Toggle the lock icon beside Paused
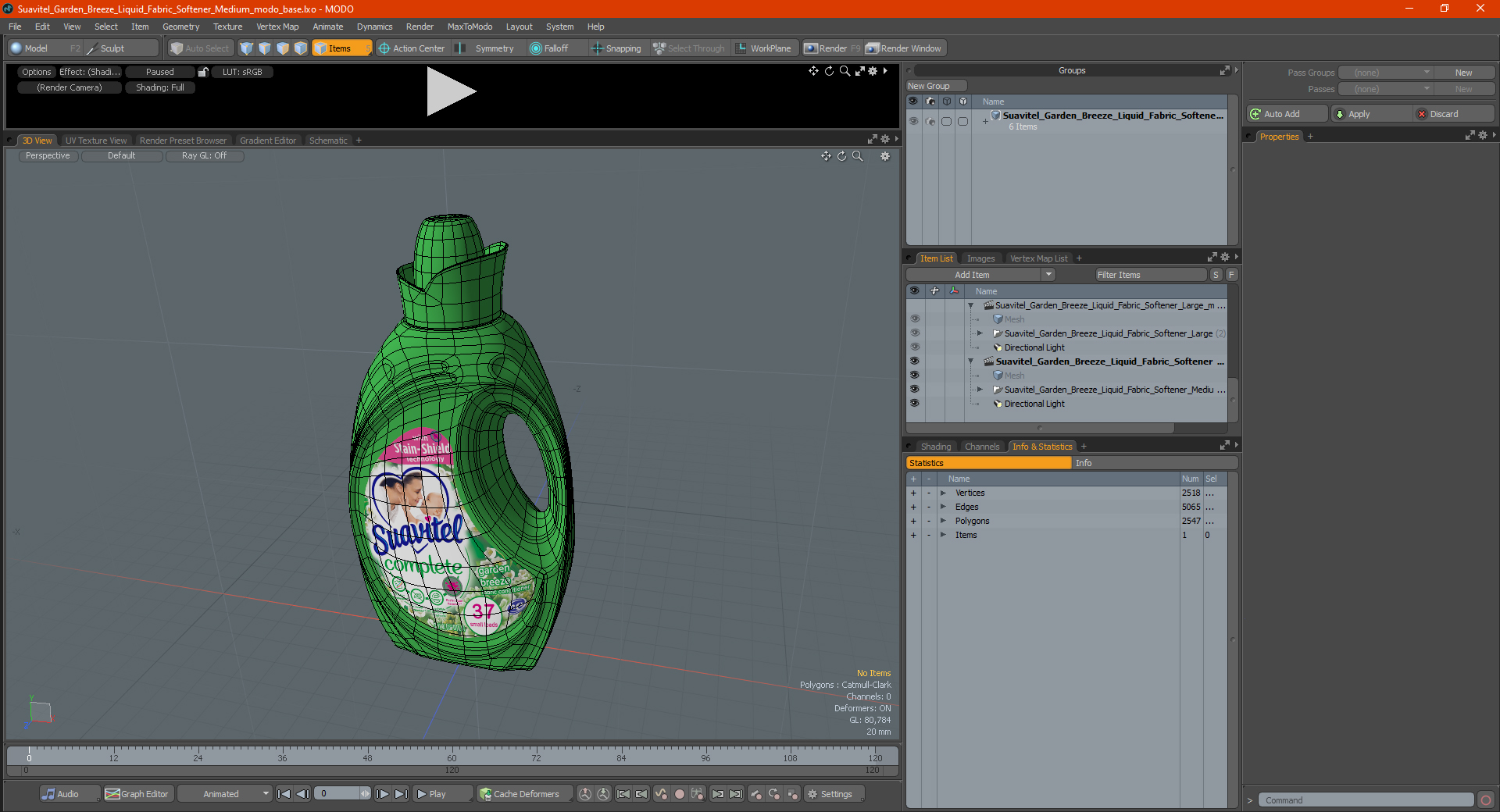 [x=203, y=72]
